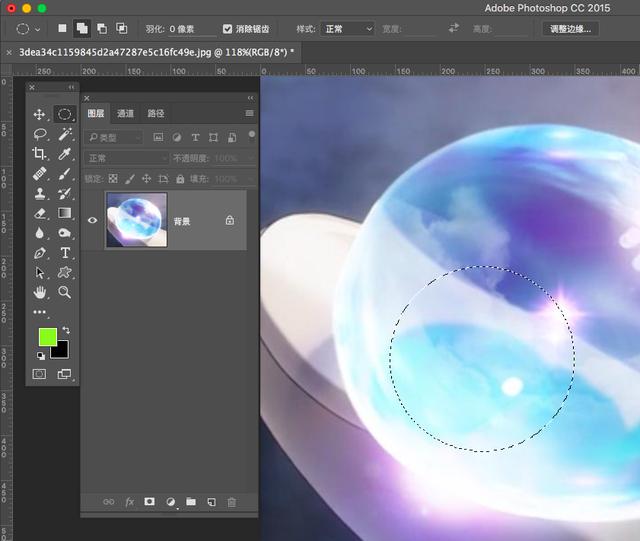Filter for pixel layers
This screenshot has height=541, width=640.
tap(158, 137)
